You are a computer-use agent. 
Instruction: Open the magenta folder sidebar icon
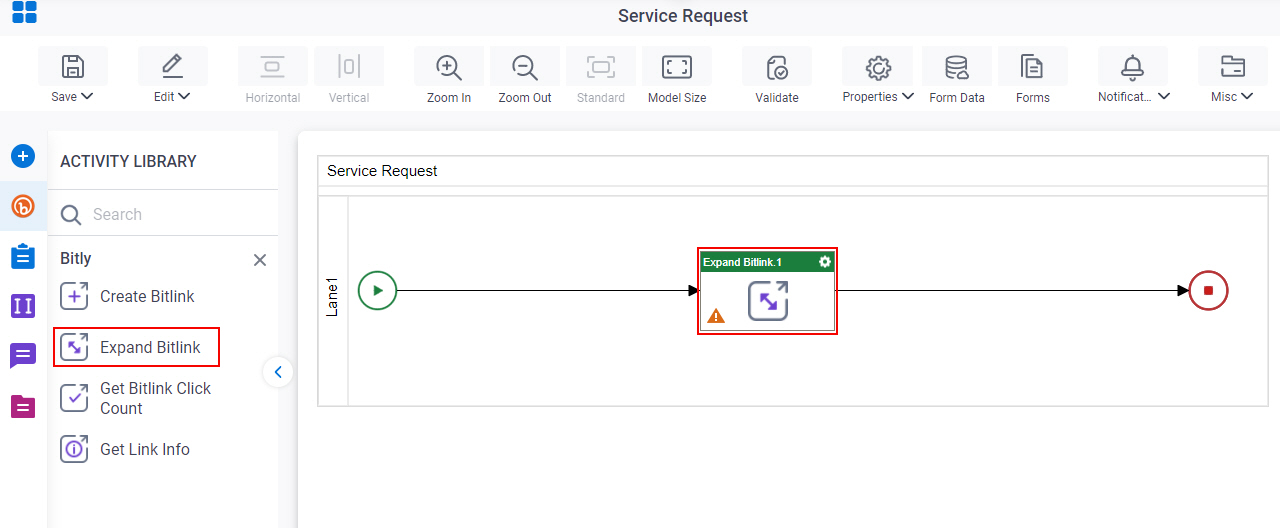click(x=23, y=406)
